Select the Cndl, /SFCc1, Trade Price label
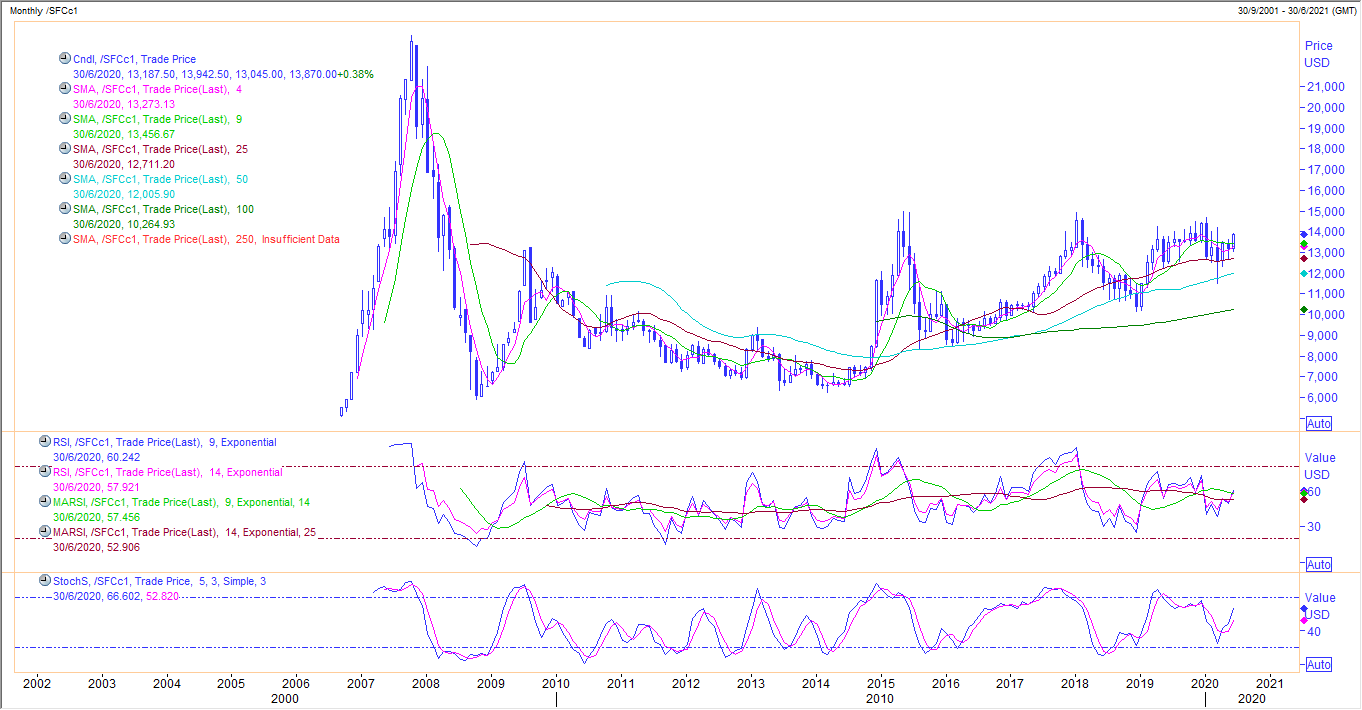The height and width of the screenshot is (710, 1362). pyautogui.click(x=134, y=60)
